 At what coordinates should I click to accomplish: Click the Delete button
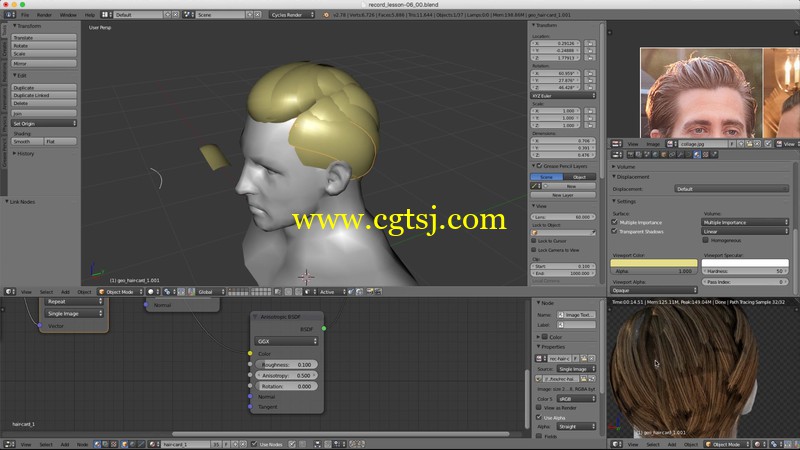pos(44,103)
